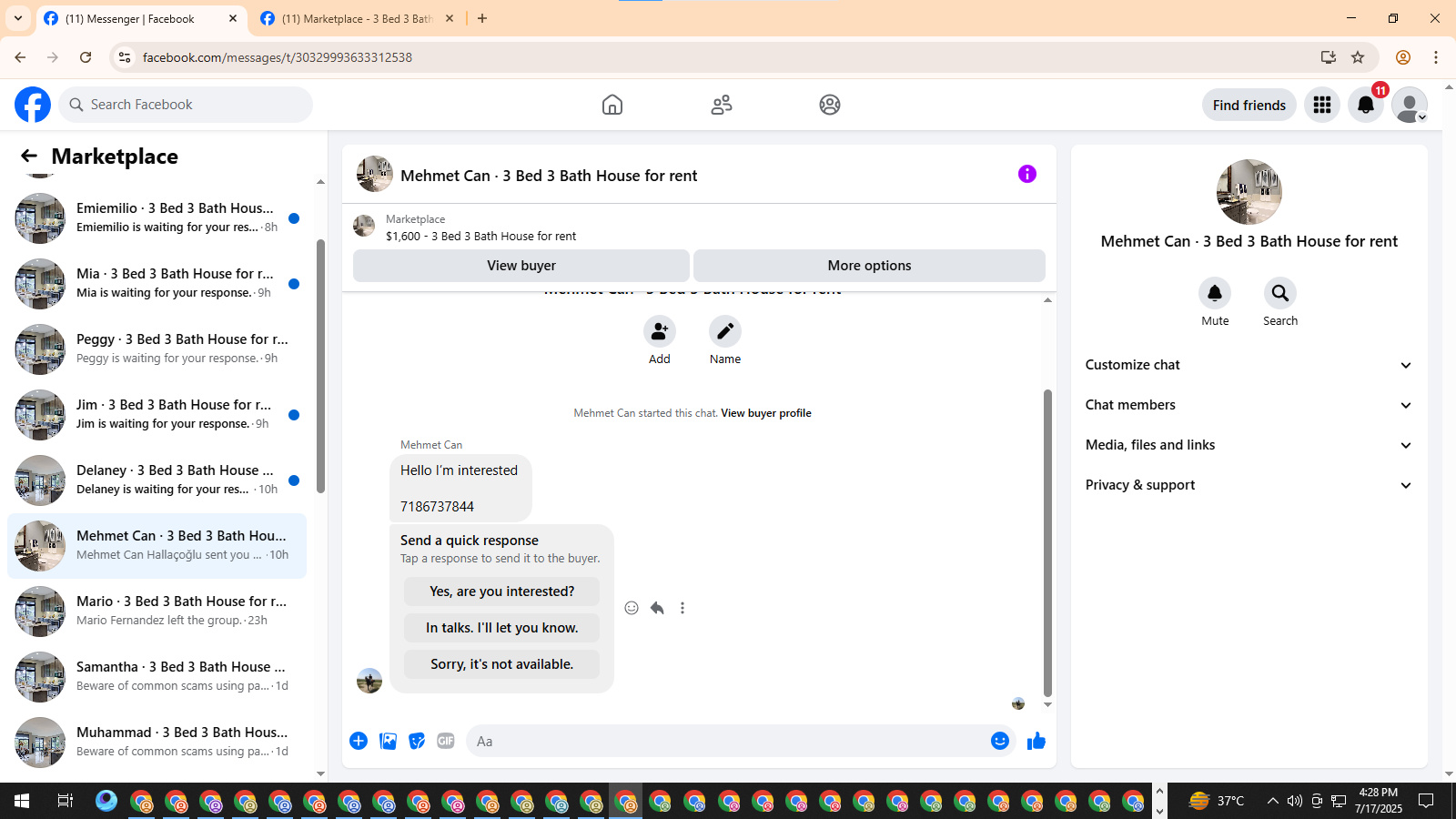
Task: Open more actions plus icon in composer
Action: point(359,741)
